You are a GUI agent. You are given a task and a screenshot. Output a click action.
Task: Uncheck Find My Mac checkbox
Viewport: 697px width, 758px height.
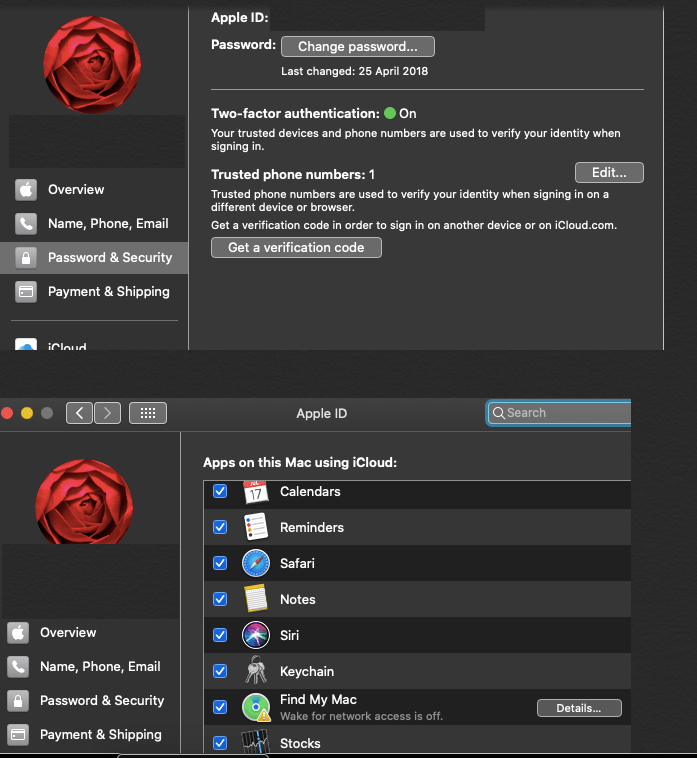click(220, 707)
